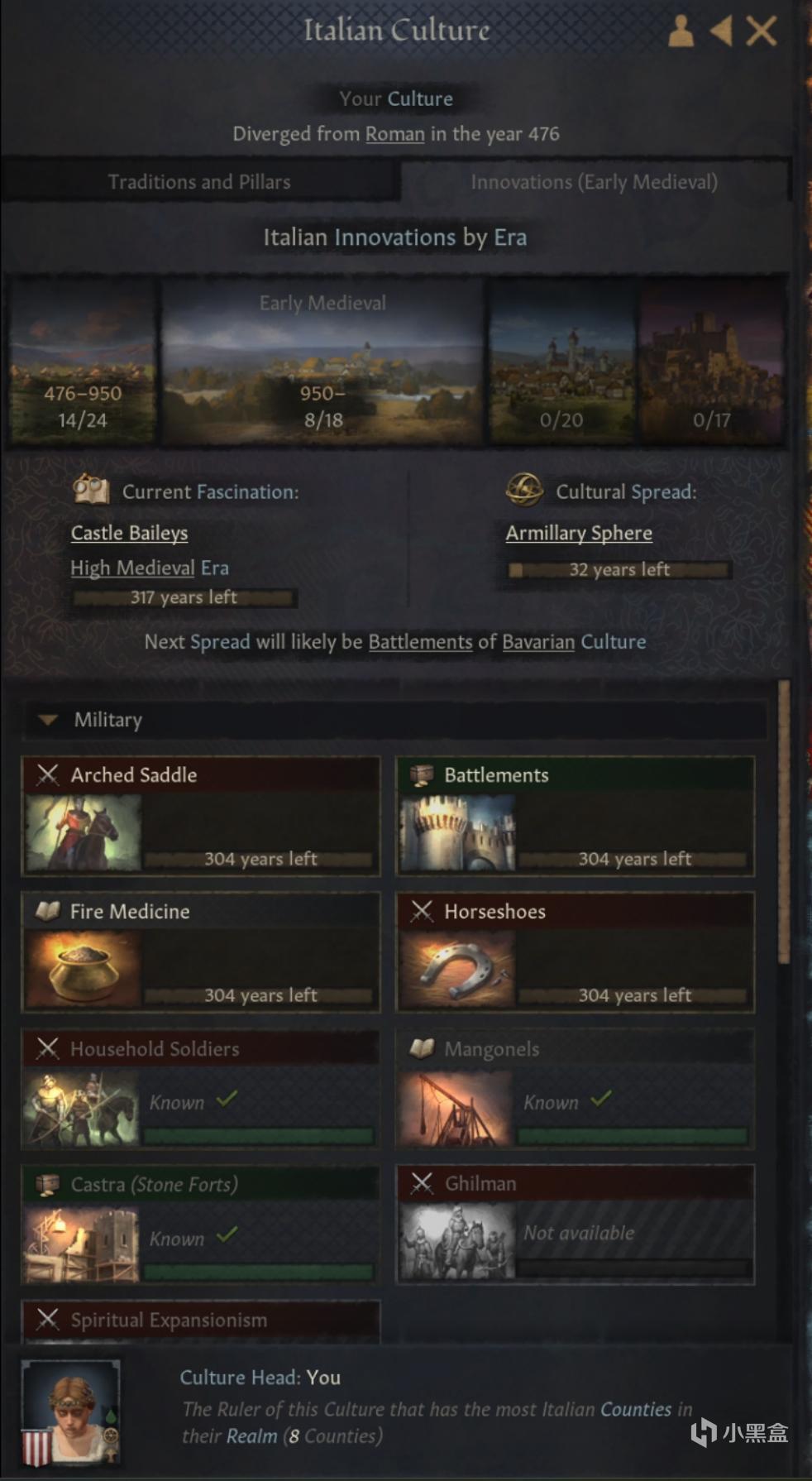Open the Armillary Sphere link
The image size is (812, 1481).
579,534
